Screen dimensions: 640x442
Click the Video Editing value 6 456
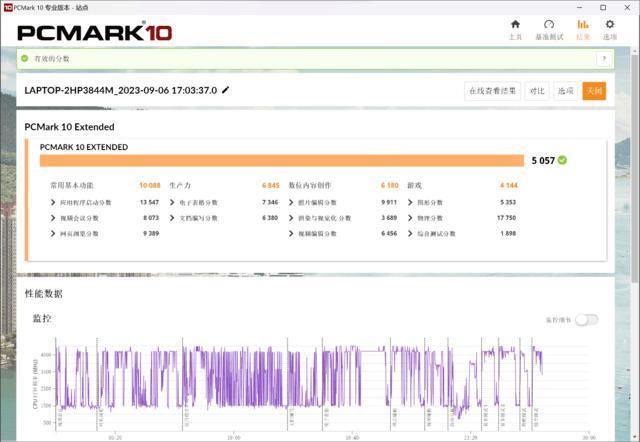click(389, 233)
